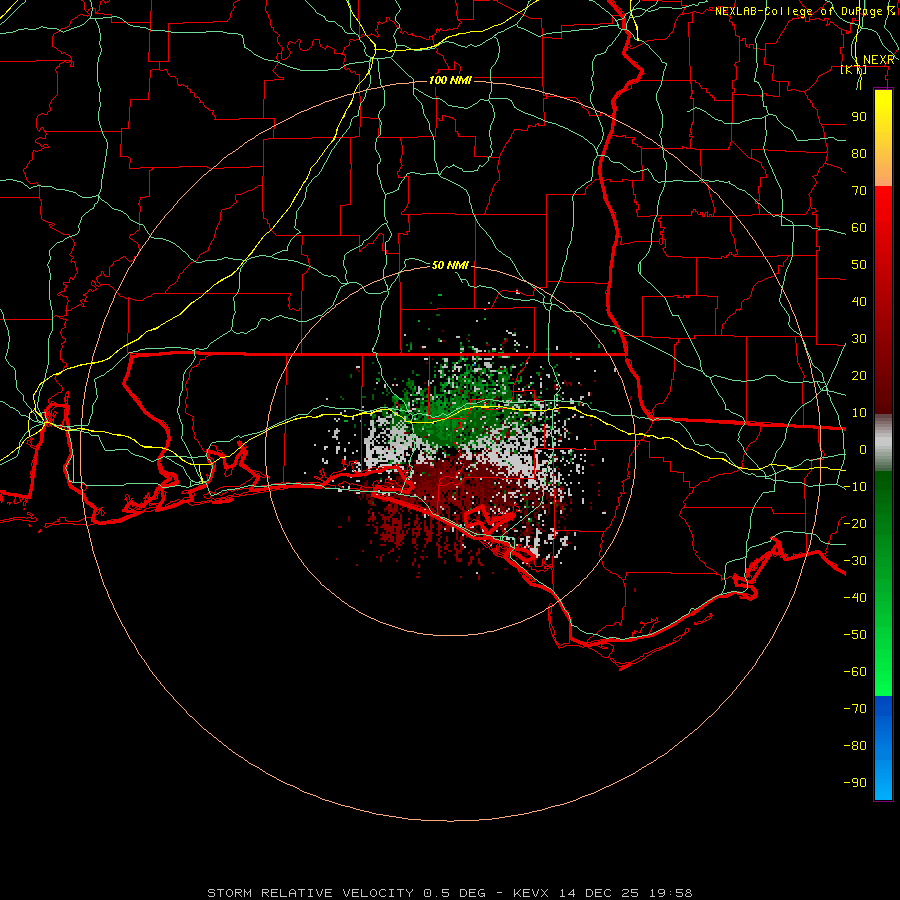Select the -40 value on the velocity scale
This screenshot has width=900, height=900.
855,598
